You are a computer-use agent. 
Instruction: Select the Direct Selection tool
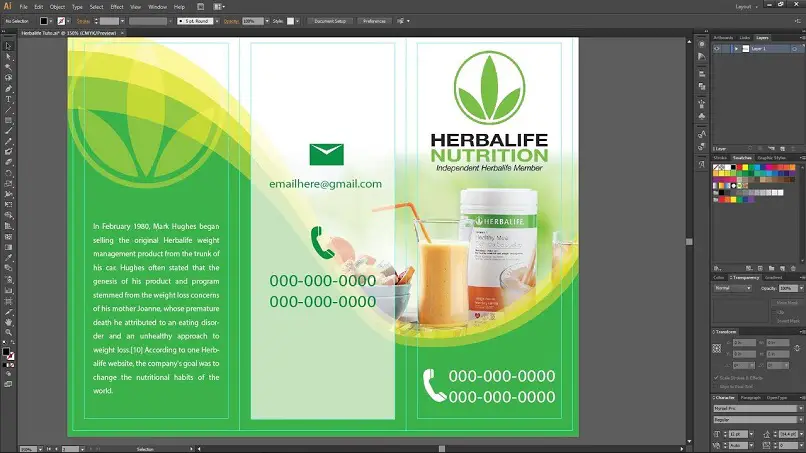(x=8, y=57)
